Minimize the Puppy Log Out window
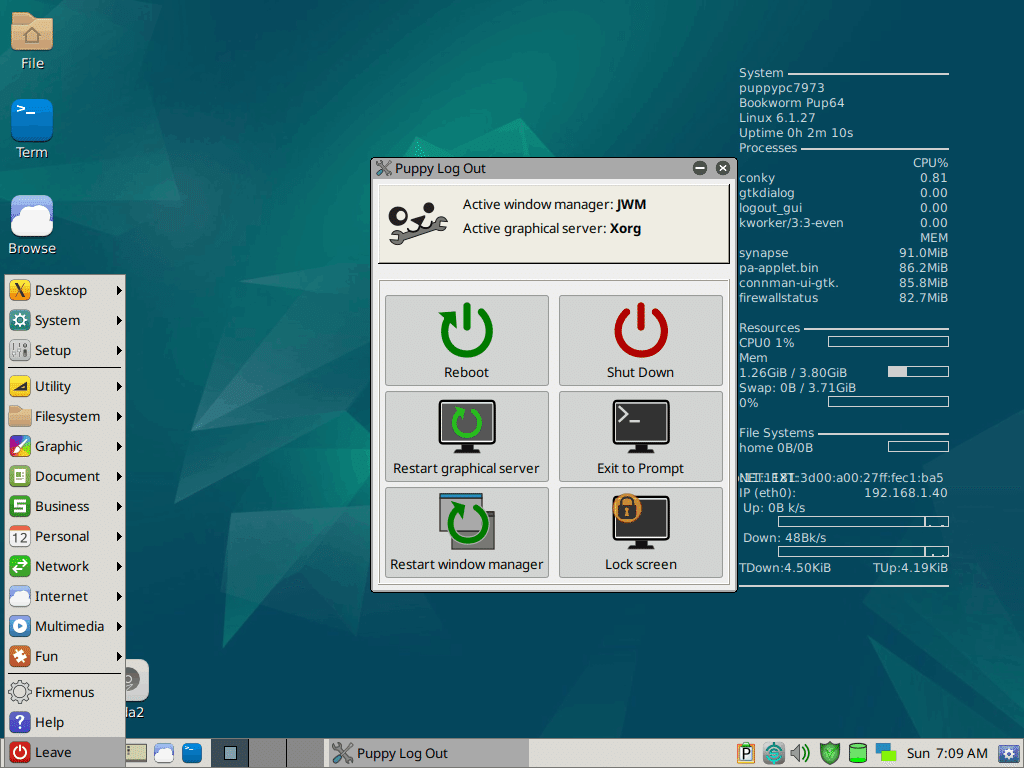This screenshot has height=768, width=1024. 700,168
